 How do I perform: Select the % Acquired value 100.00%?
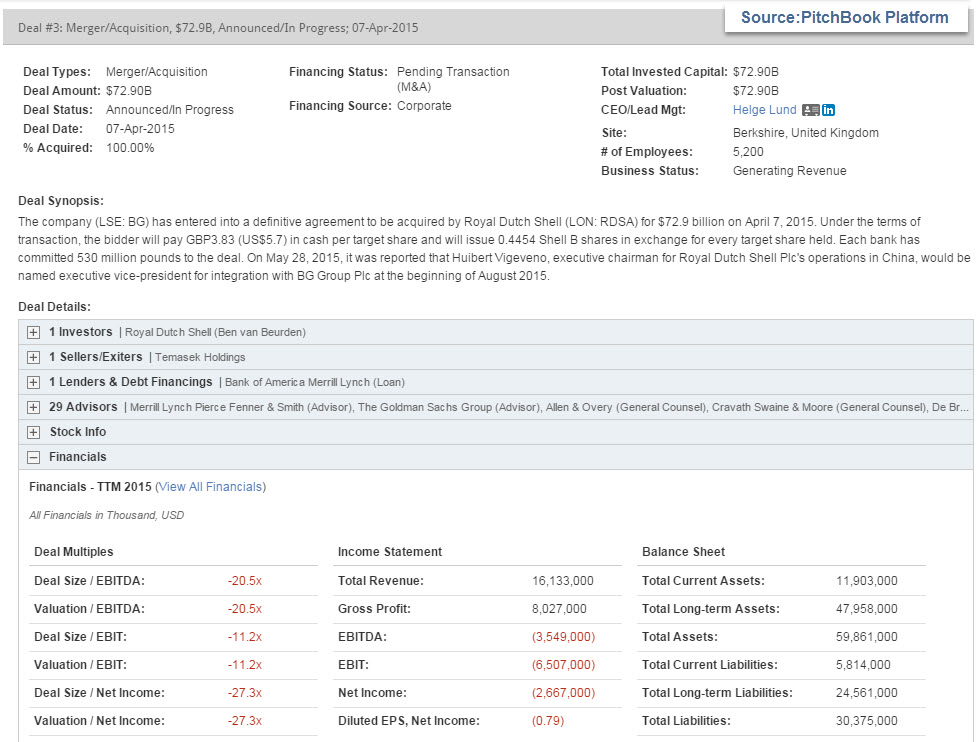coord(130,148)
